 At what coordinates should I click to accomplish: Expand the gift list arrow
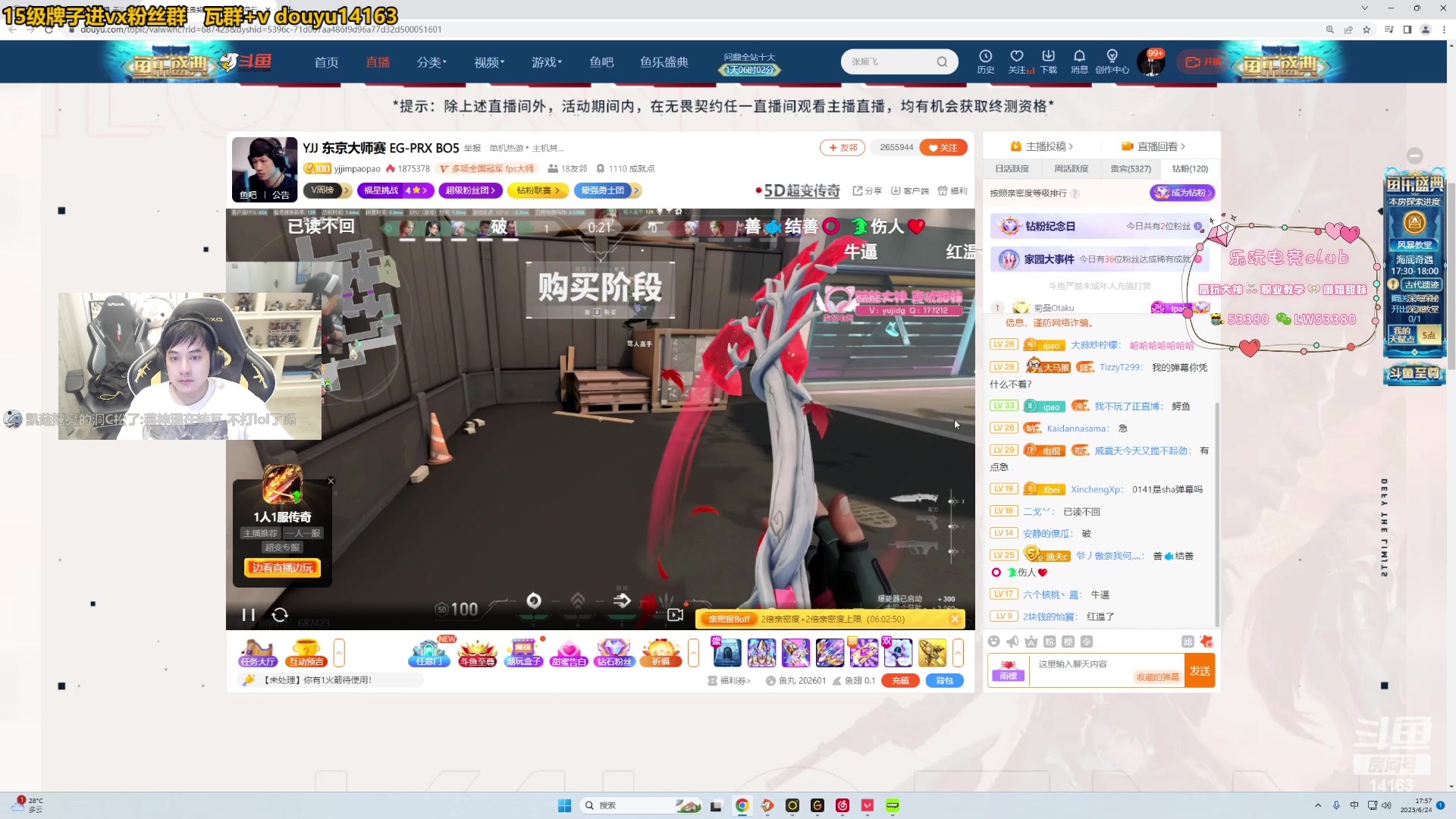958,652
